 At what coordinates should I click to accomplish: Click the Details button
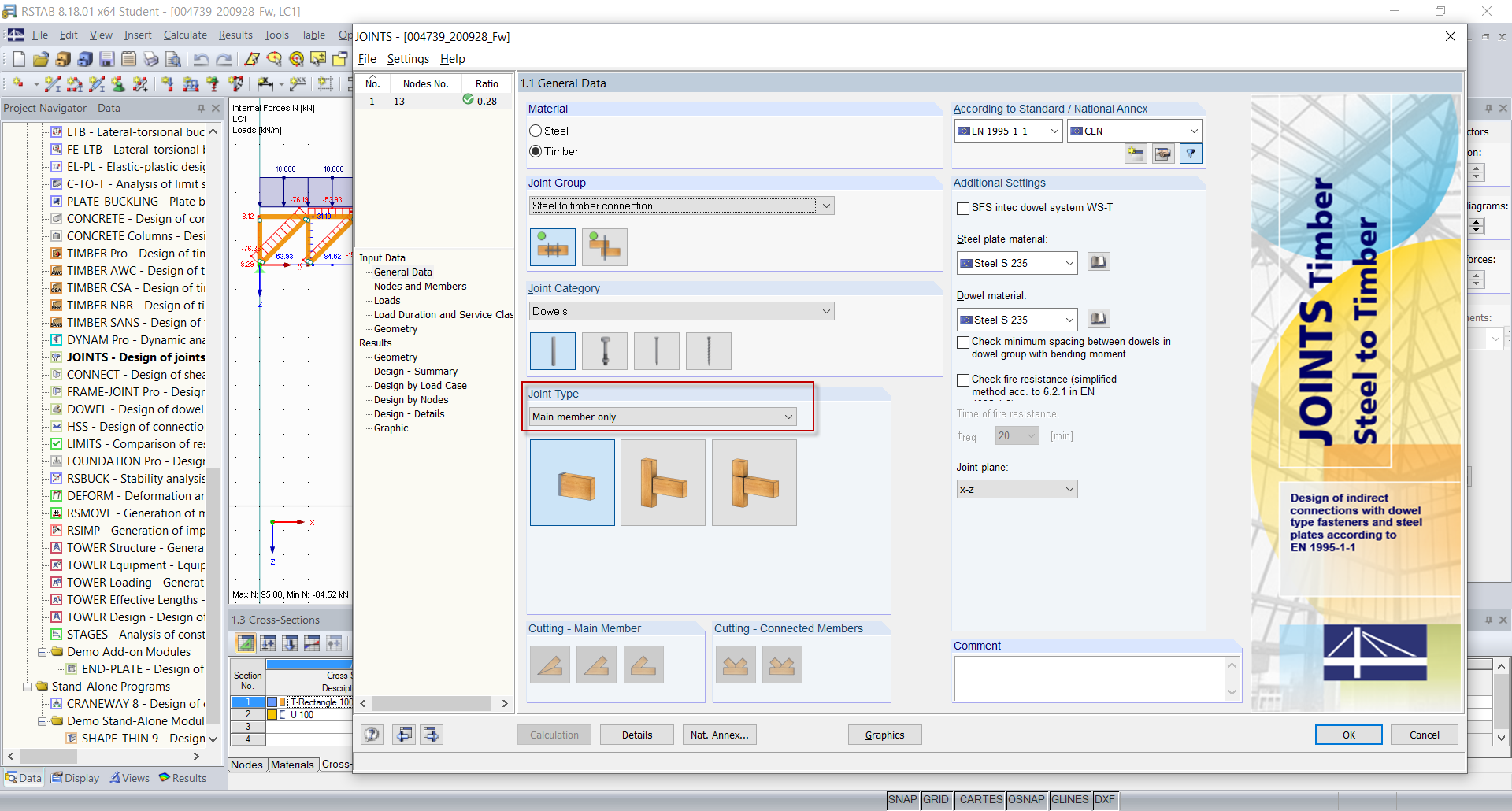click(x=637, y=735)
